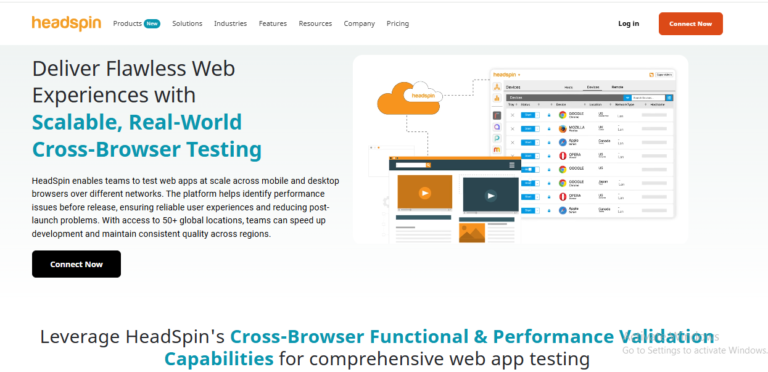
Task: Click the Chrome icon in the Japan row
Action: click(x=563, y=183)
